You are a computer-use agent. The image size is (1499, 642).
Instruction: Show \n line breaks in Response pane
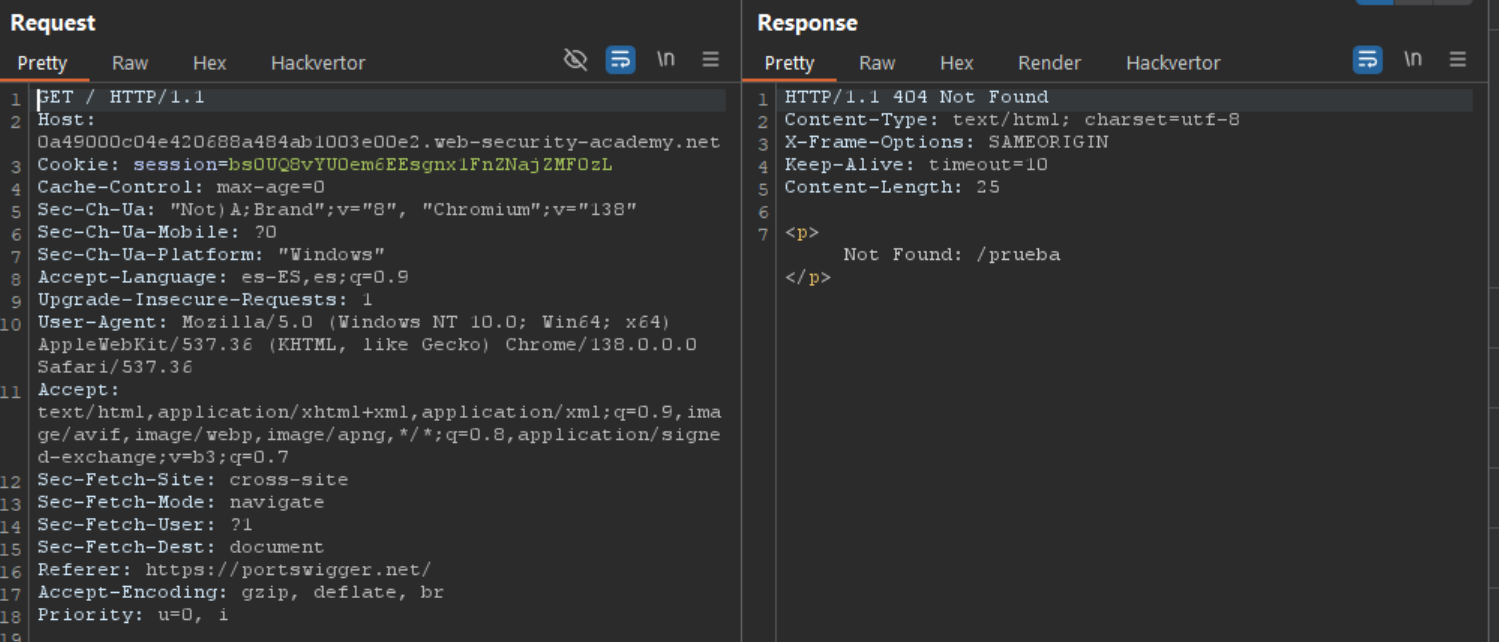tap(1412, 60)
